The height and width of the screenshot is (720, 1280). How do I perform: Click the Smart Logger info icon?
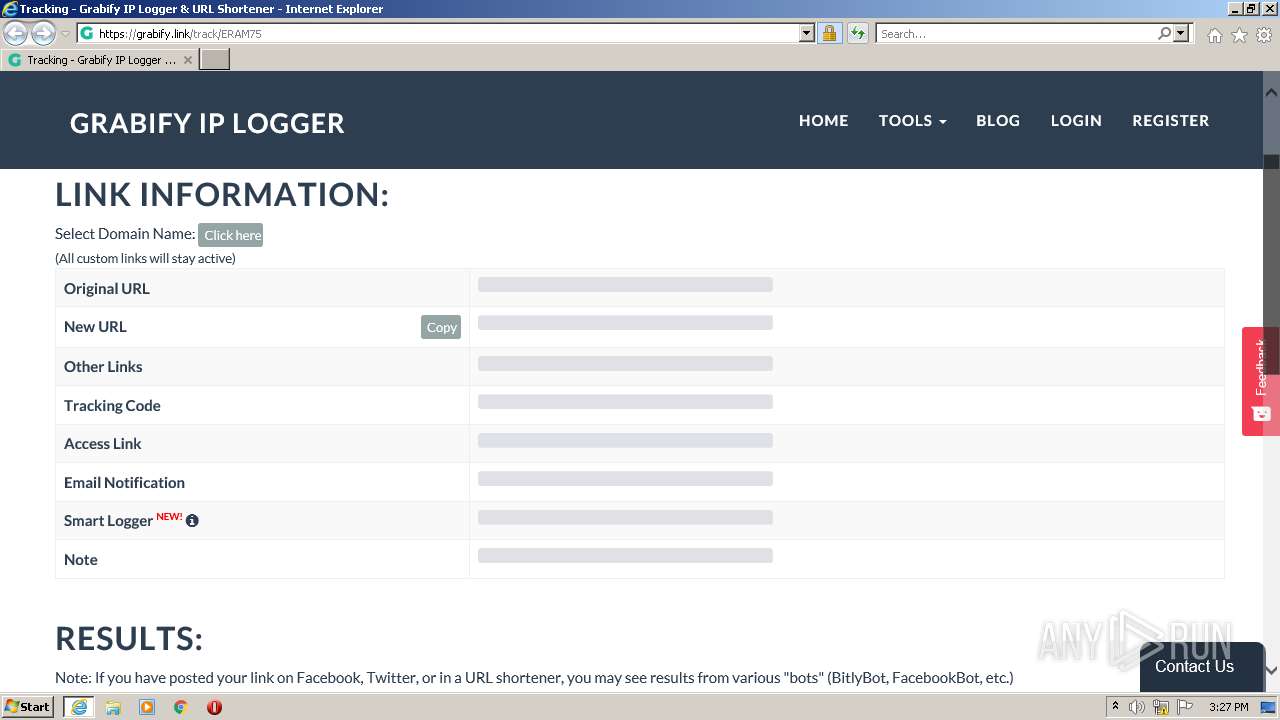pos(192,521)
